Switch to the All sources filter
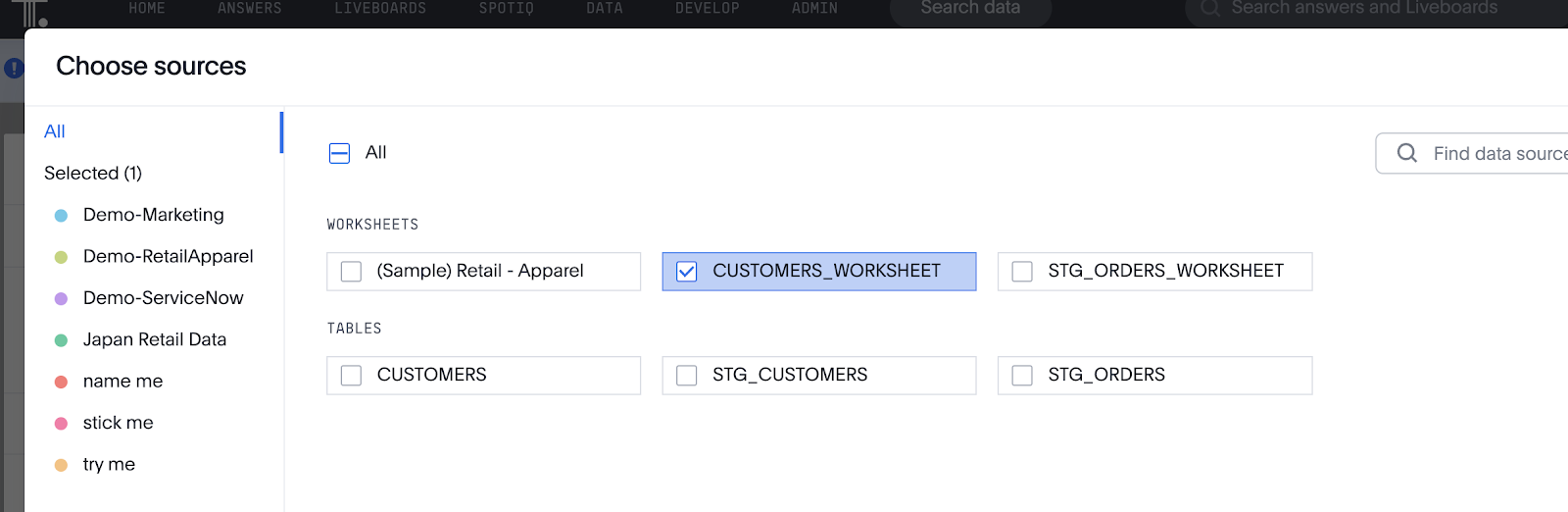Screen dimensions: 1568x512 [x=55, y=131]
